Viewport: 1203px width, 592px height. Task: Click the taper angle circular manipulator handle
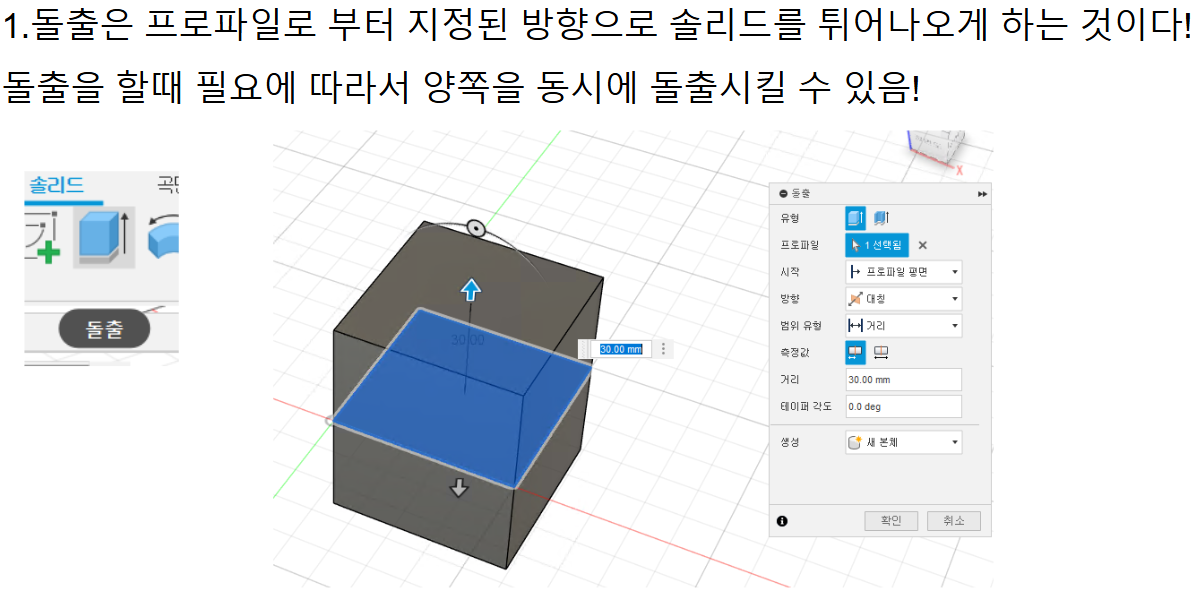pos(476,228)
